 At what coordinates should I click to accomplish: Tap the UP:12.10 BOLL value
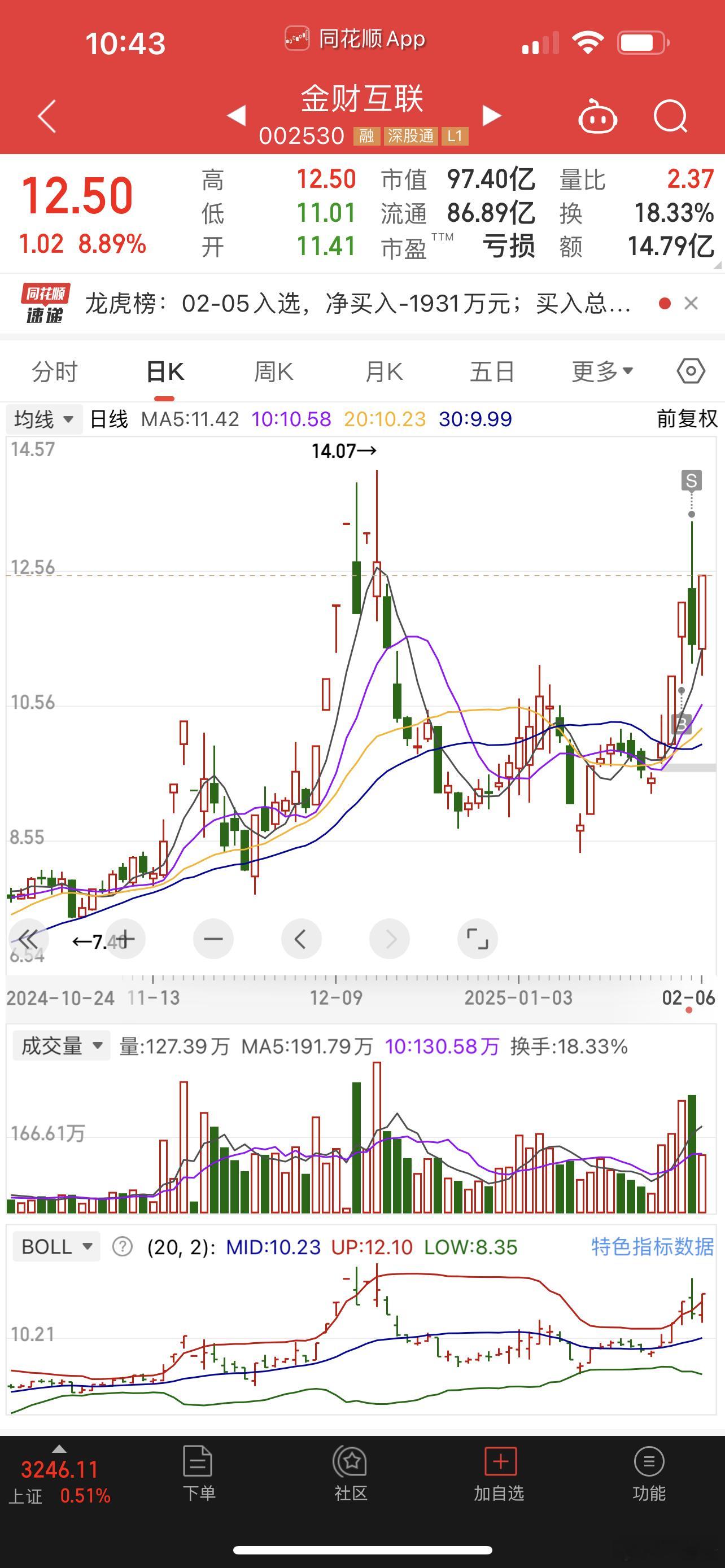tap(372, 1247)
